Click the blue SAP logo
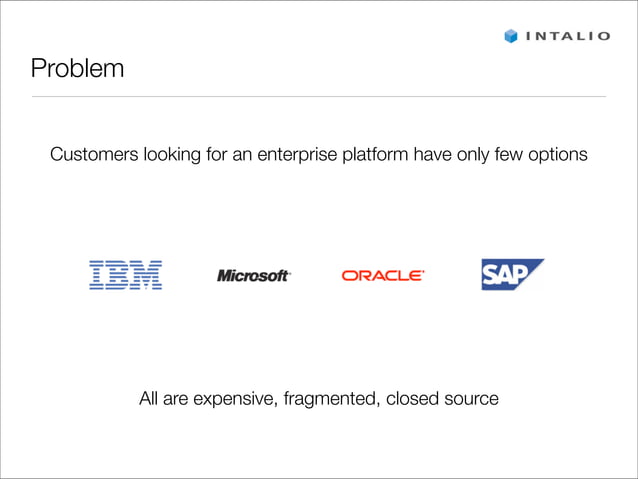638x479 pixels. pos(512,274)
